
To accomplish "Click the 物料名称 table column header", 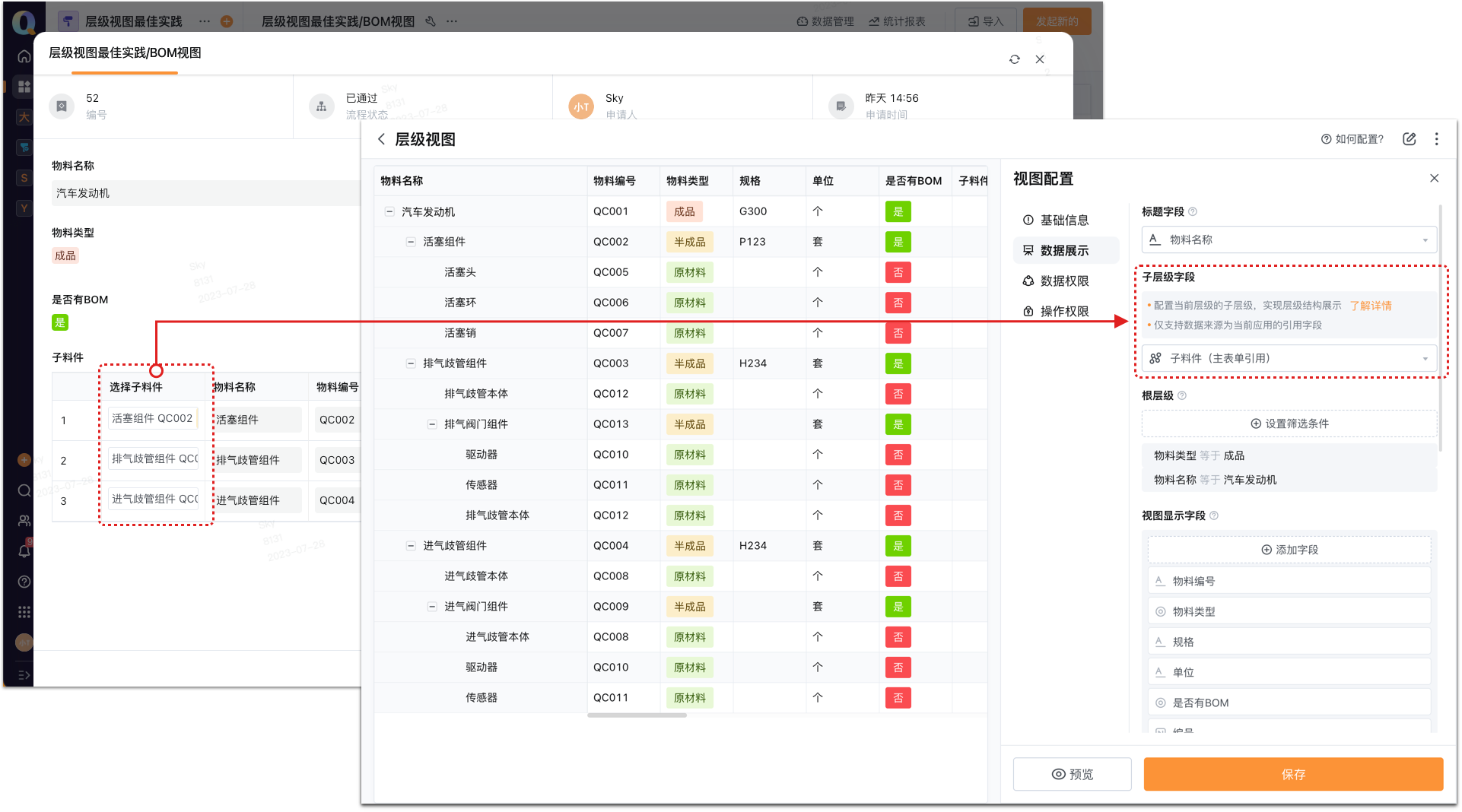I will pyautogui.click(x=480, y=181).
